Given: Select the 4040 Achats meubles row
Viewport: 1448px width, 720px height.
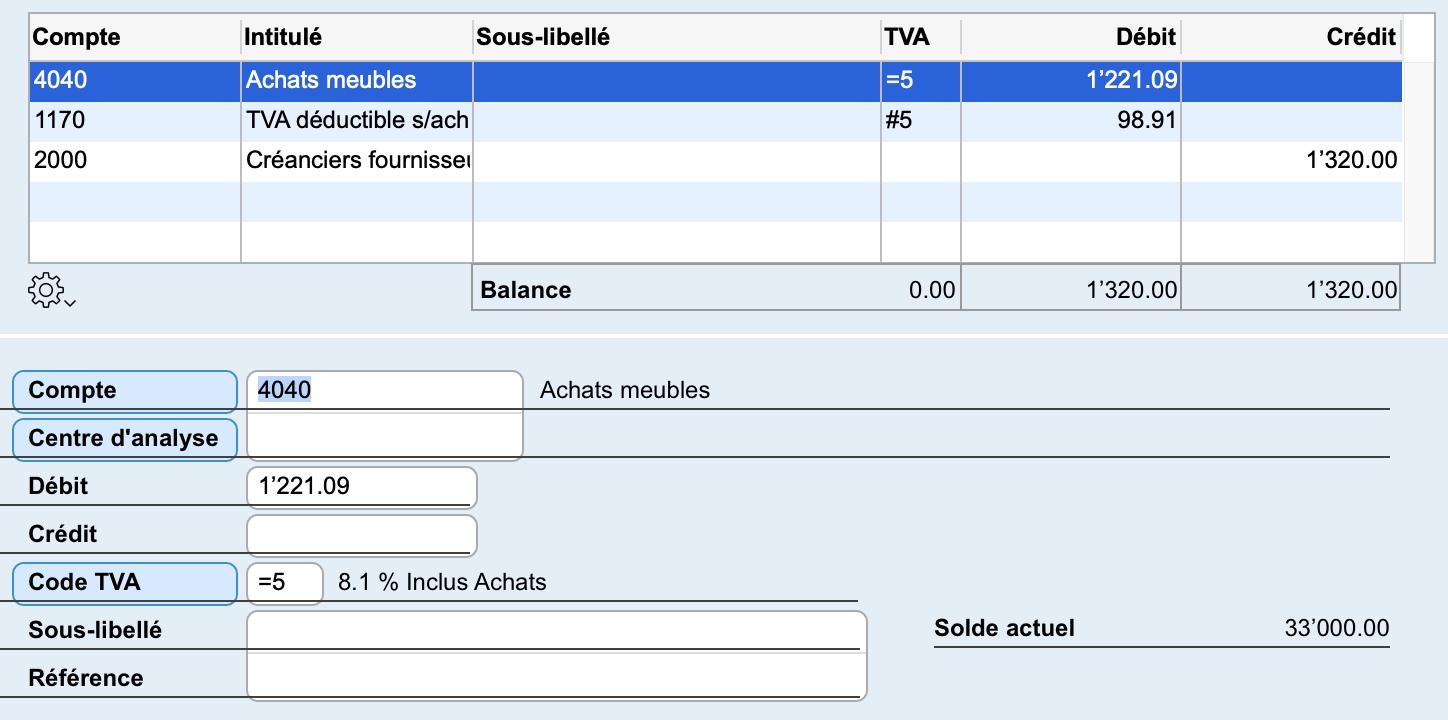Looking at the screenshot, I should [716, 81].
